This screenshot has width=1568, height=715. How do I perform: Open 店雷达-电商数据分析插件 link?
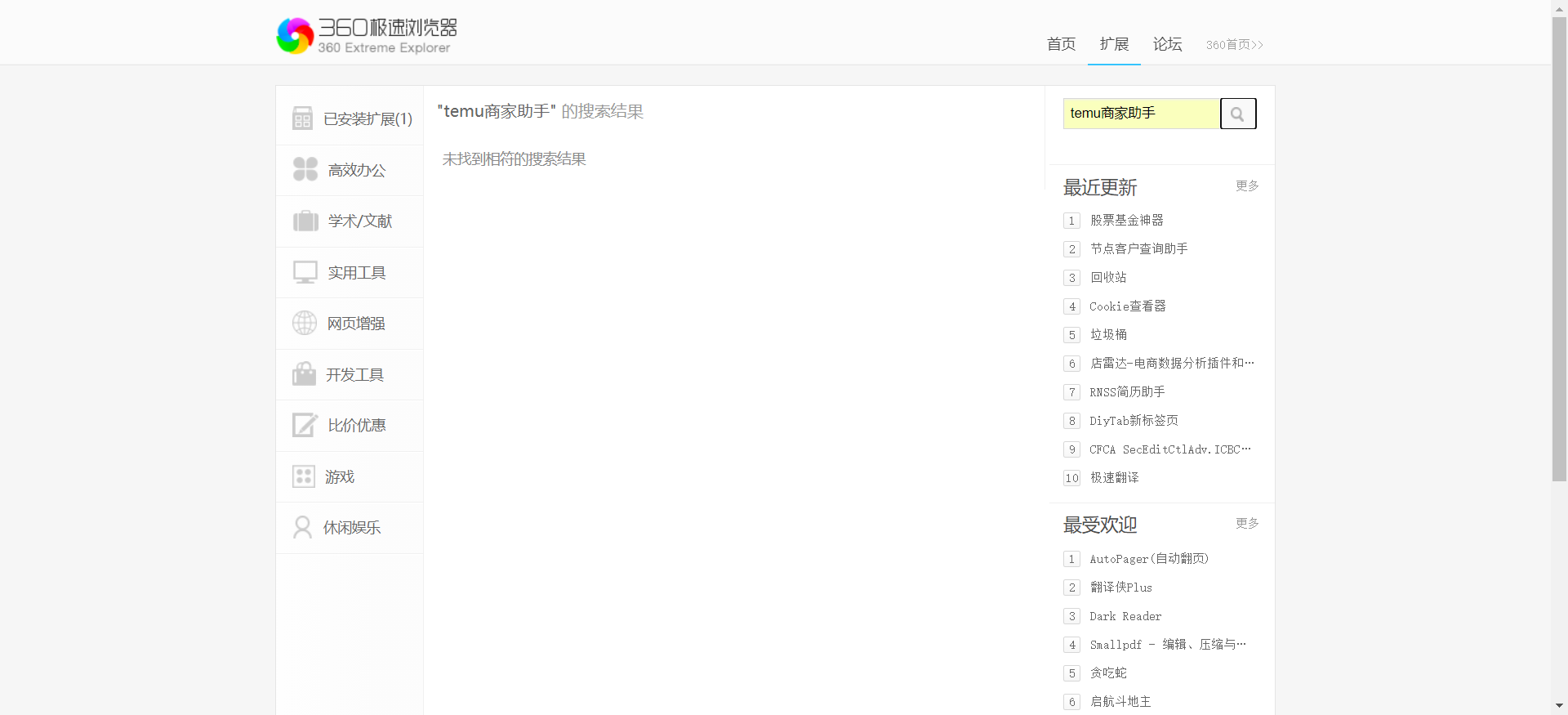(1172, 364)
